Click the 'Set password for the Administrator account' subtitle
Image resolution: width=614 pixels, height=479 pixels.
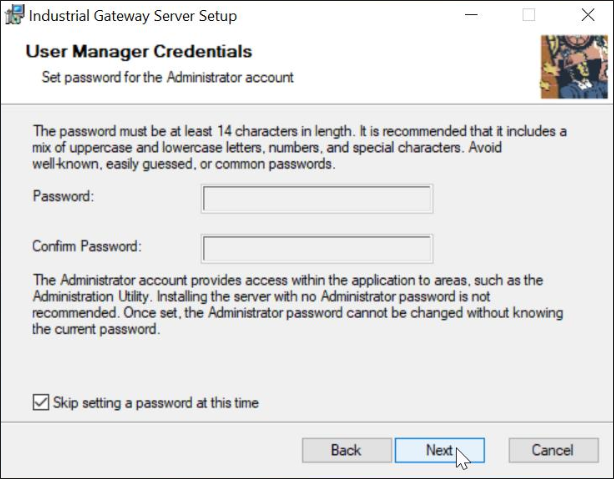[x=168, y=77]
